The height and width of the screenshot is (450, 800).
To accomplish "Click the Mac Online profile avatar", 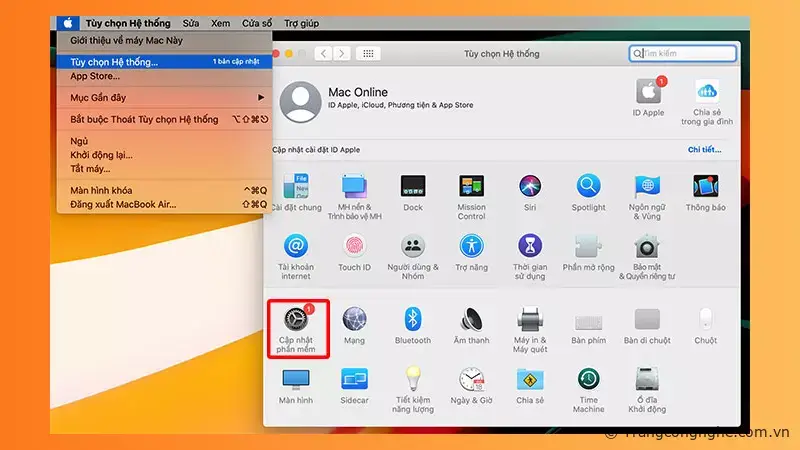I will (300, 102).
